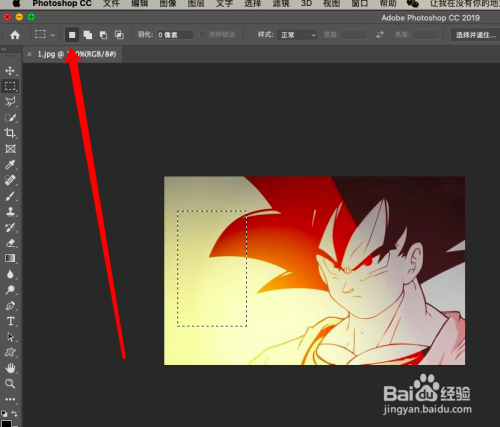Open the 窗口 menu
The image size is (500, 427).
click(360, 4)
